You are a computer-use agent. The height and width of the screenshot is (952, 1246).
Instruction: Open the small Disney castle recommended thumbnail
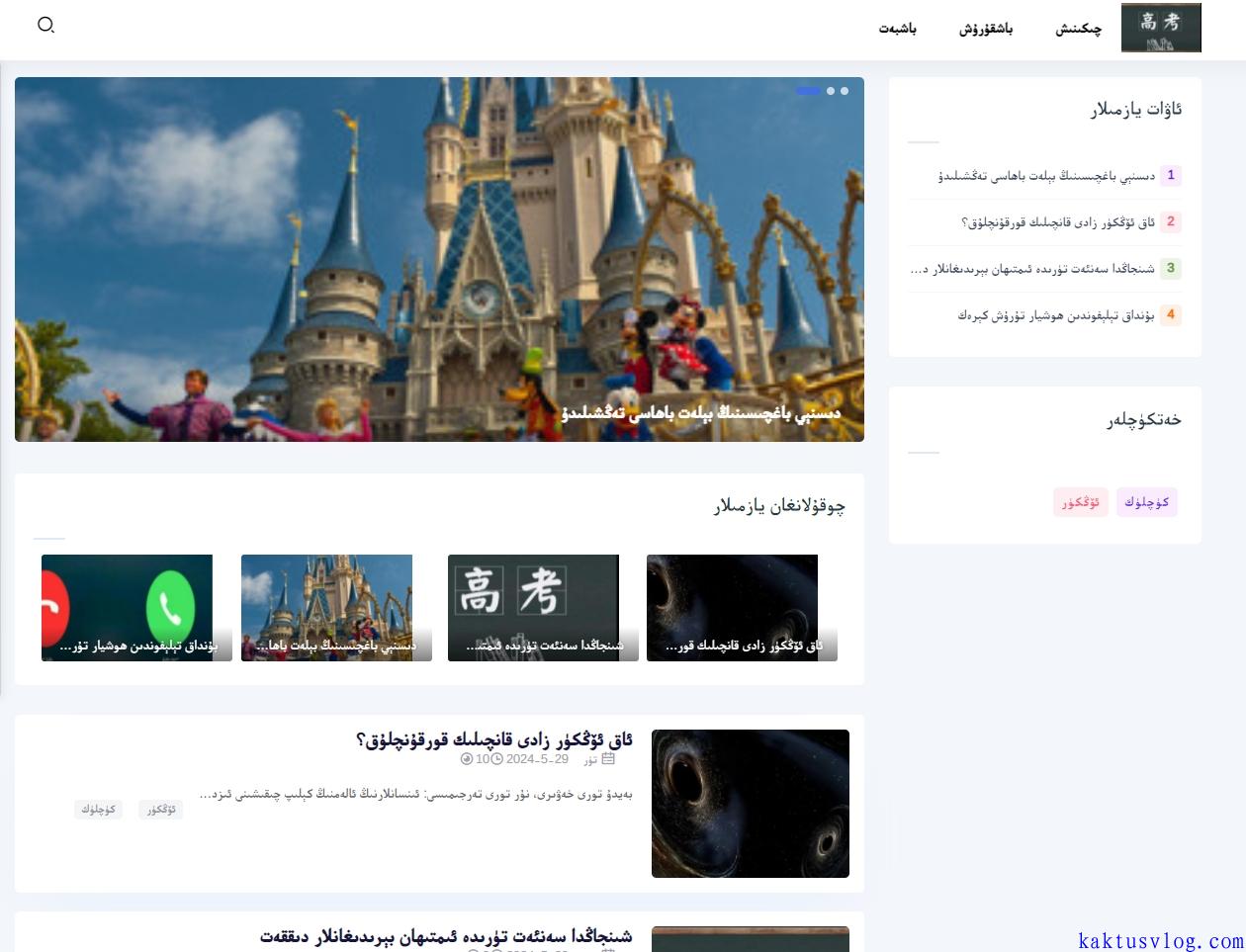[x=336, y=607]
